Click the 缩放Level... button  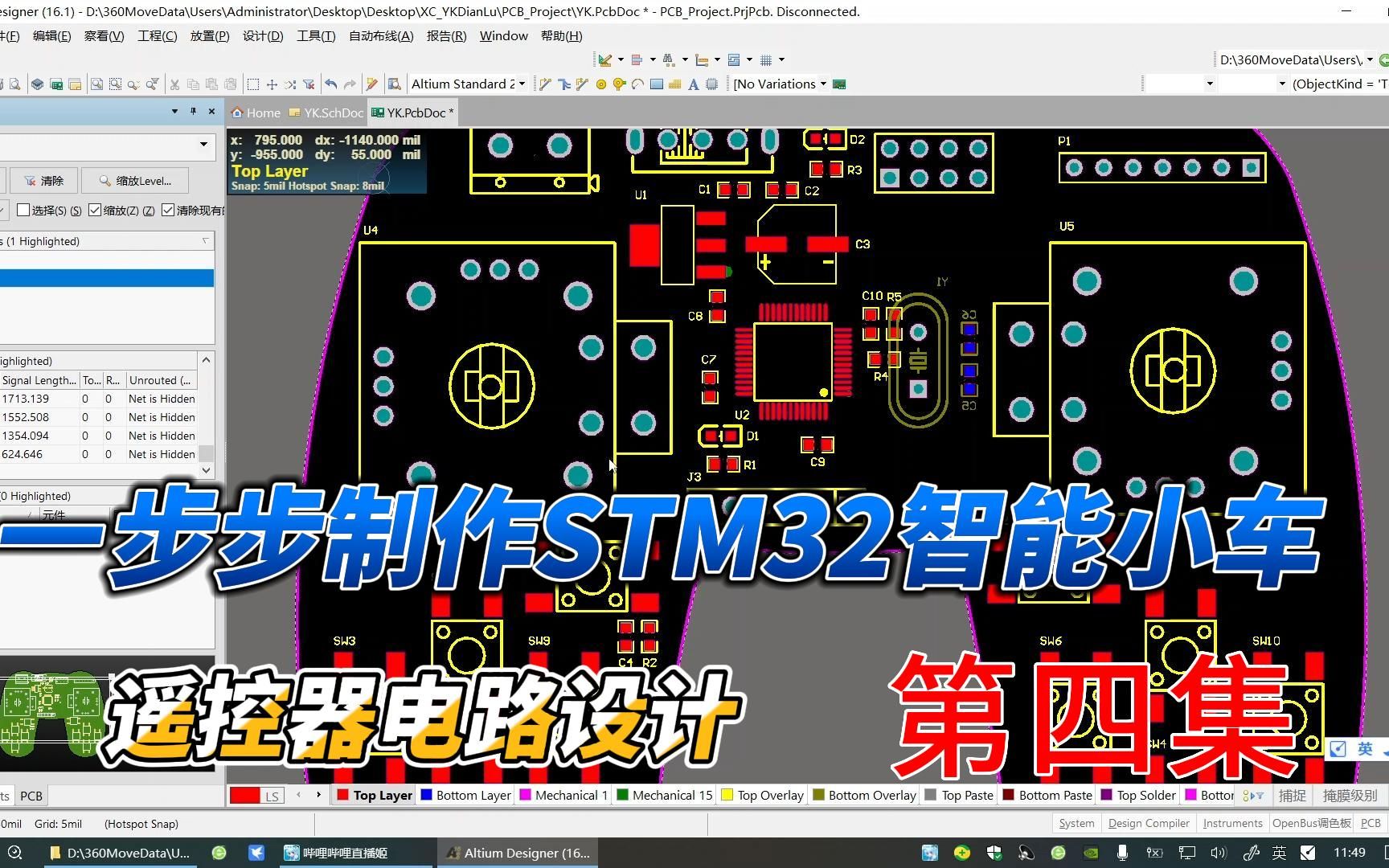coord(136,181)
